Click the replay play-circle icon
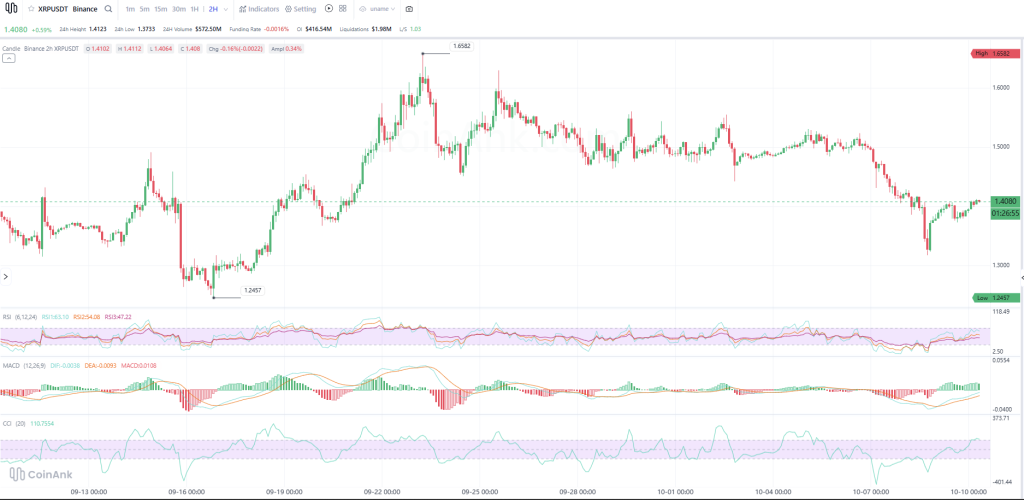 point(329,9)
